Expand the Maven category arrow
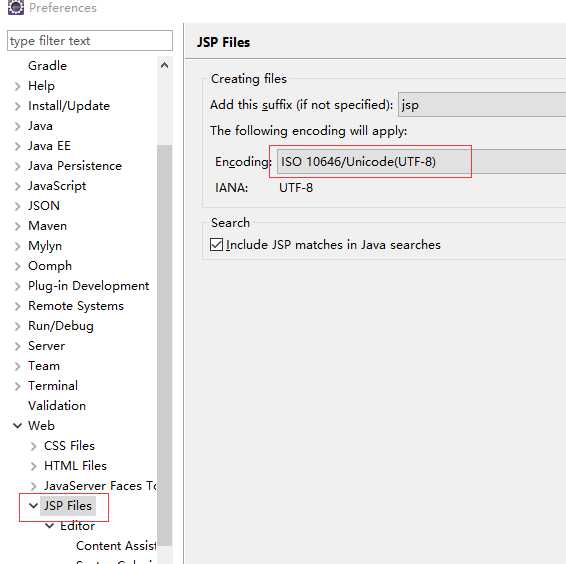The image size is (566, 564). 17,226
